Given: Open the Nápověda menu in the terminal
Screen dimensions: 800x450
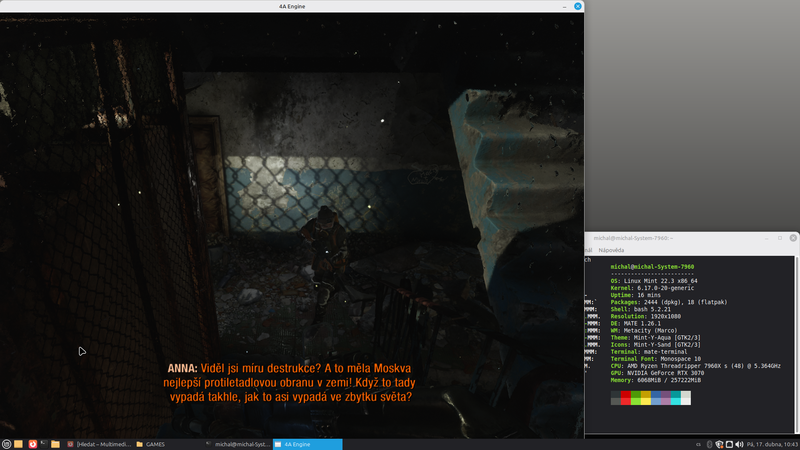Looking at the screenshot, I should click(611, 250).
